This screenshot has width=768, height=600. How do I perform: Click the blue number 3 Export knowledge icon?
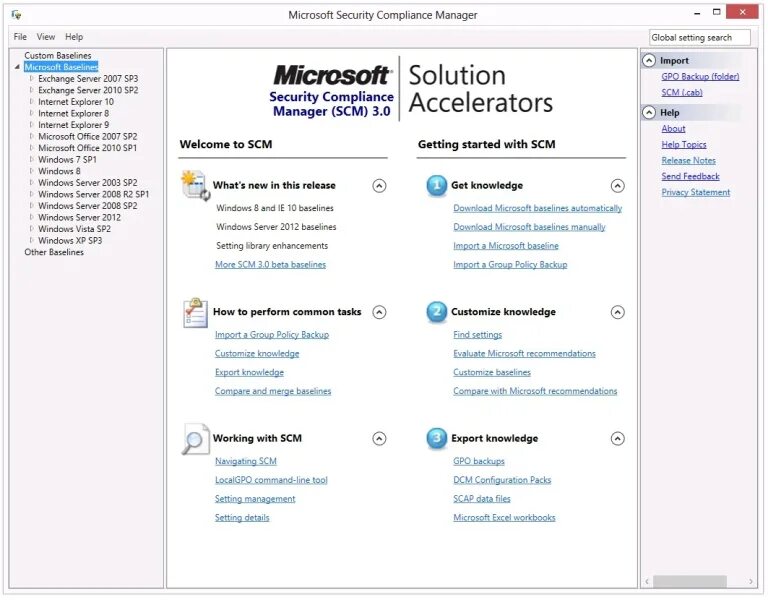coord(436,438)
